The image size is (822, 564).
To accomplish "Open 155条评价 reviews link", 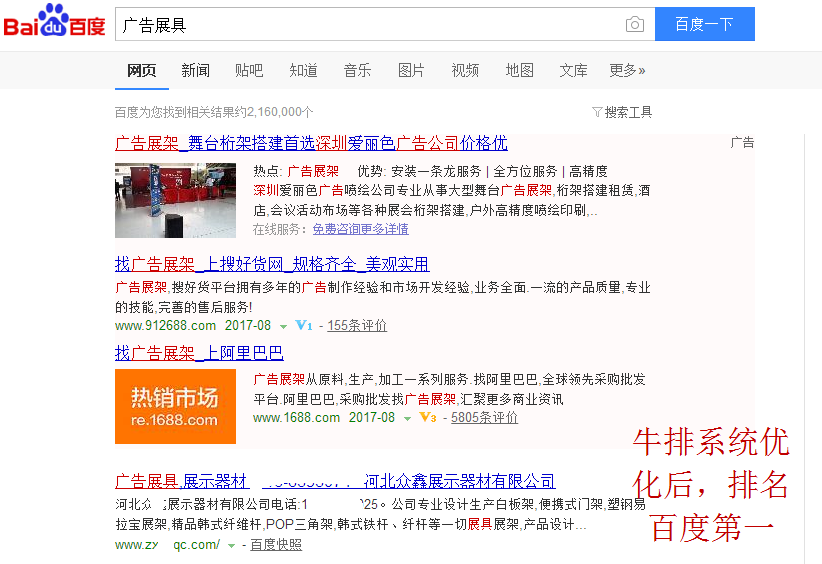I will (357, 326).
